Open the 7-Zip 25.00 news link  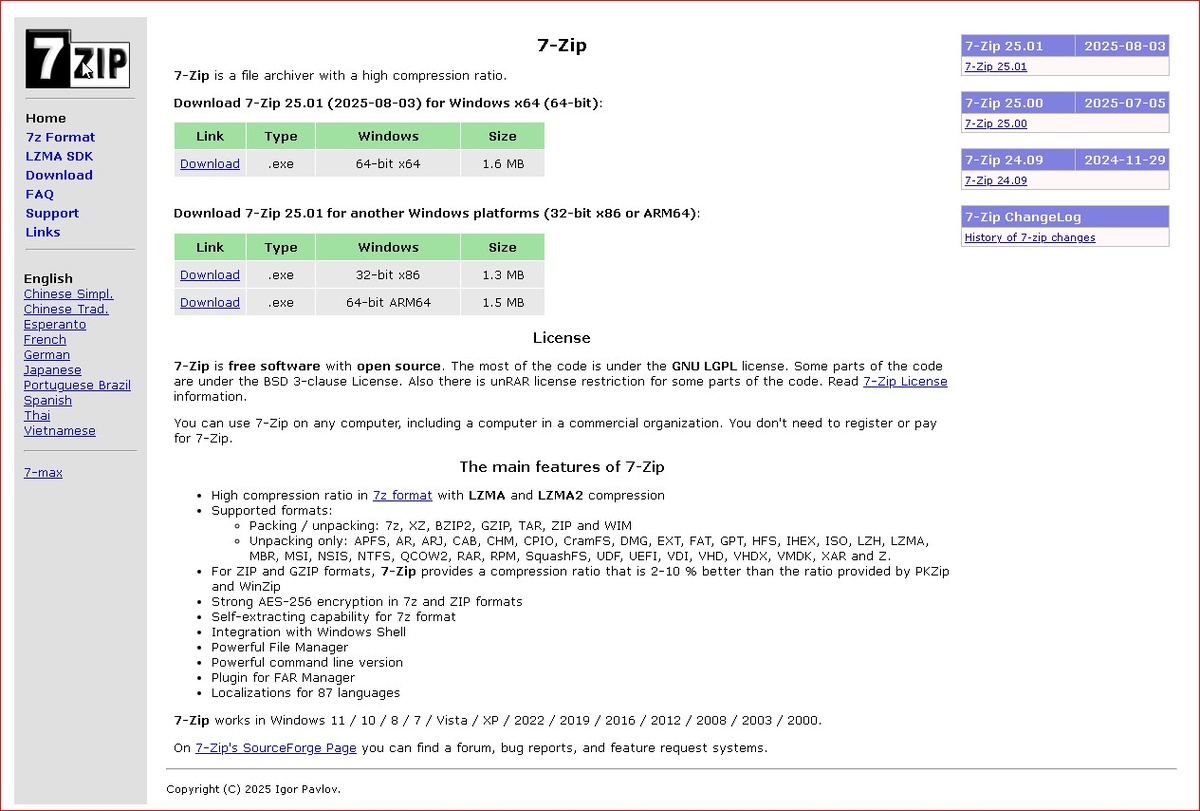point(995,124)
